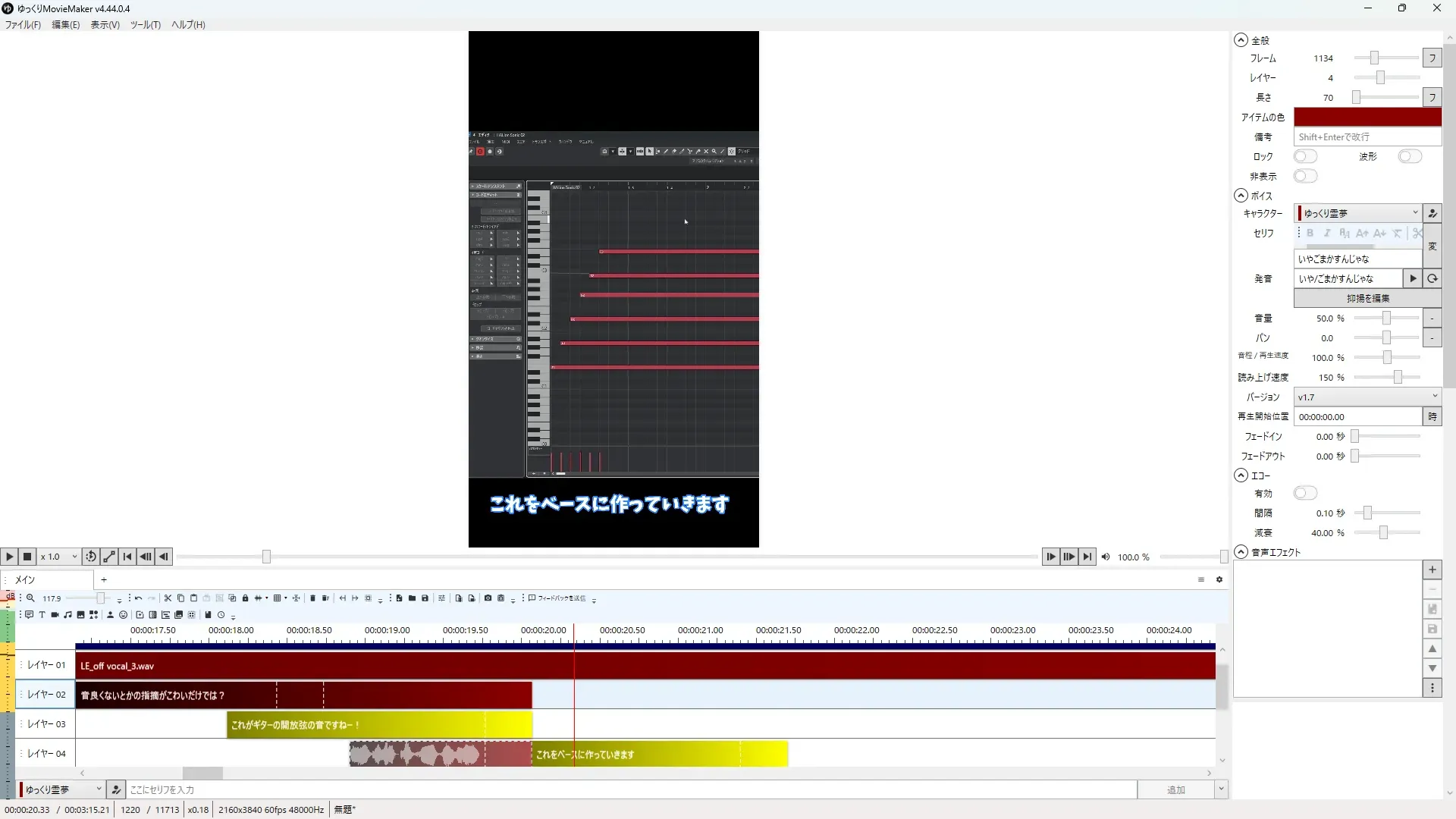Click the scissors cut icon in timeline toolbar

[168, 598]
